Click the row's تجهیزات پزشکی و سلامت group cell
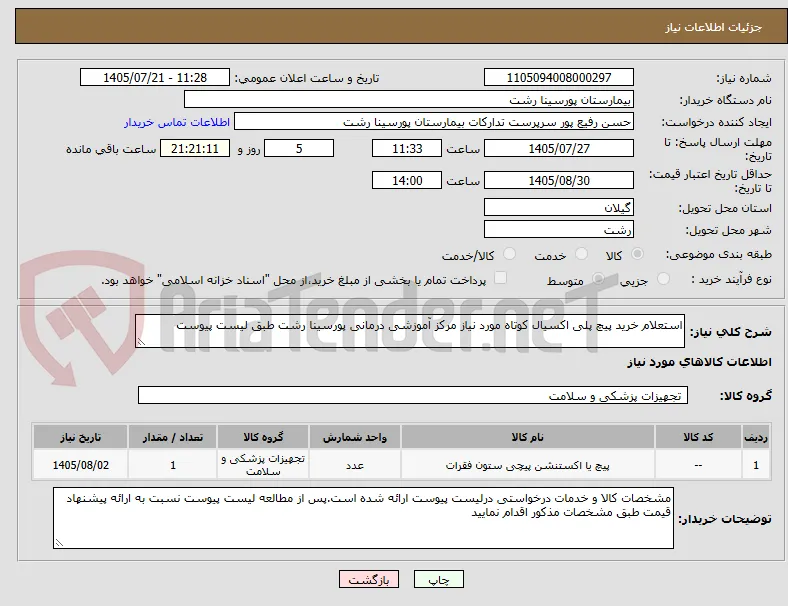 coord(263,465)
